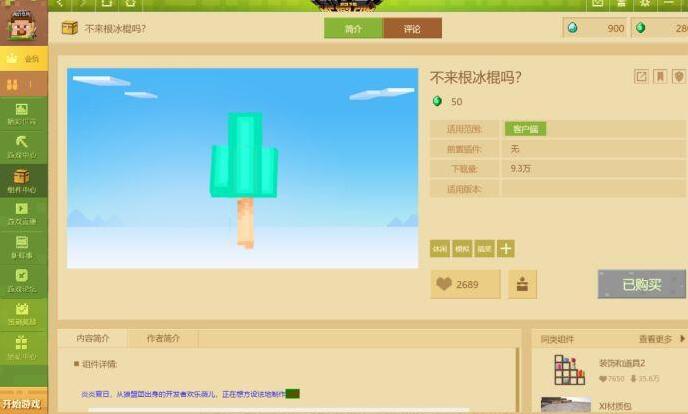Image resolution: width=688 pixels, height=414 pixels.
Task: Select the 简介 tab
Action: (x=353, y=28)
